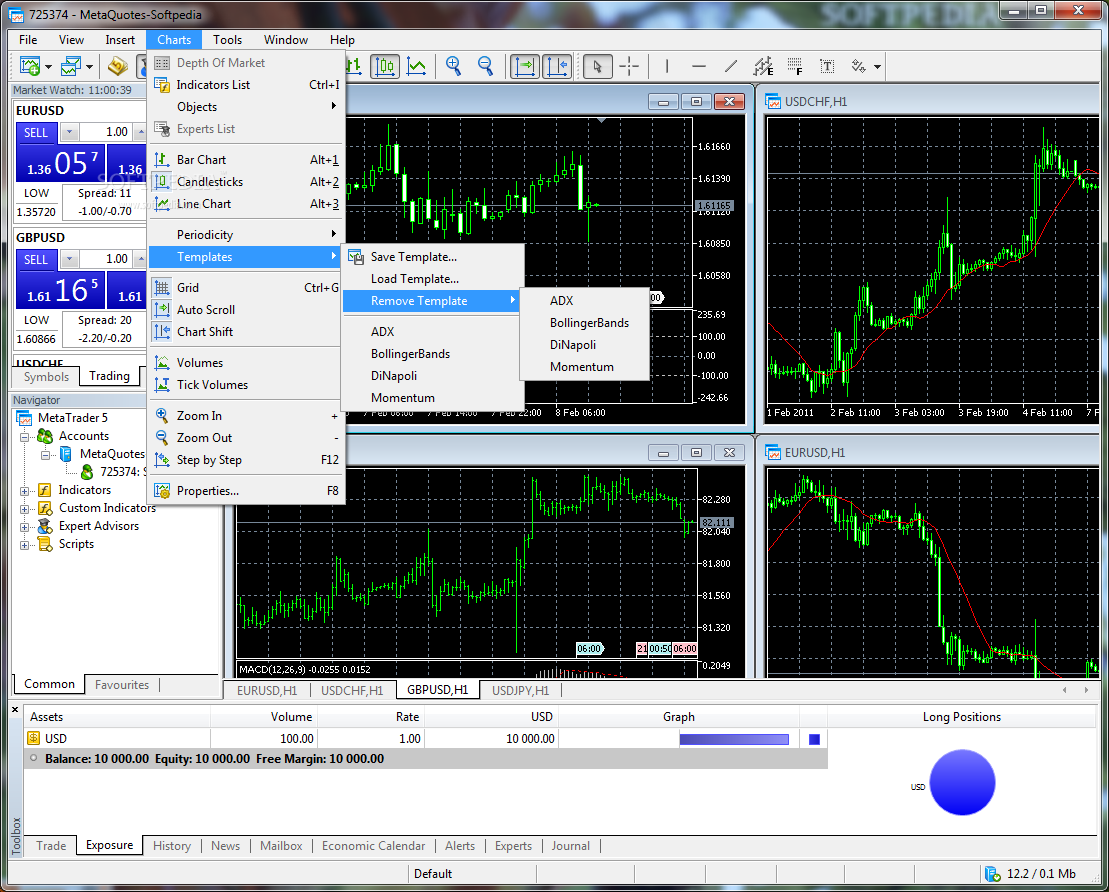Choose Bar Chart menu entry
The width and height of the screenshot is (1109, 892).
pos(247,160)
